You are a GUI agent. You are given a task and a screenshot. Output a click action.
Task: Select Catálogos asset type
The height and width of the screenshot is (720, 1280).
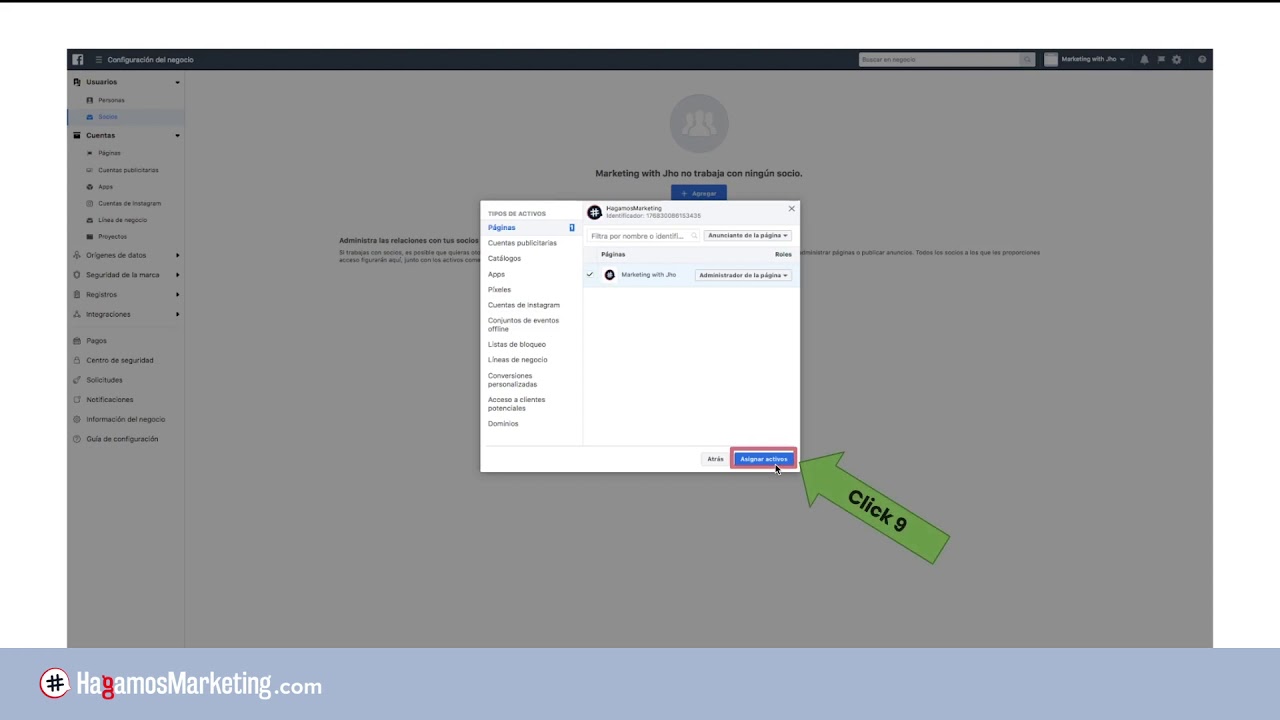click(x=504, y=258)
